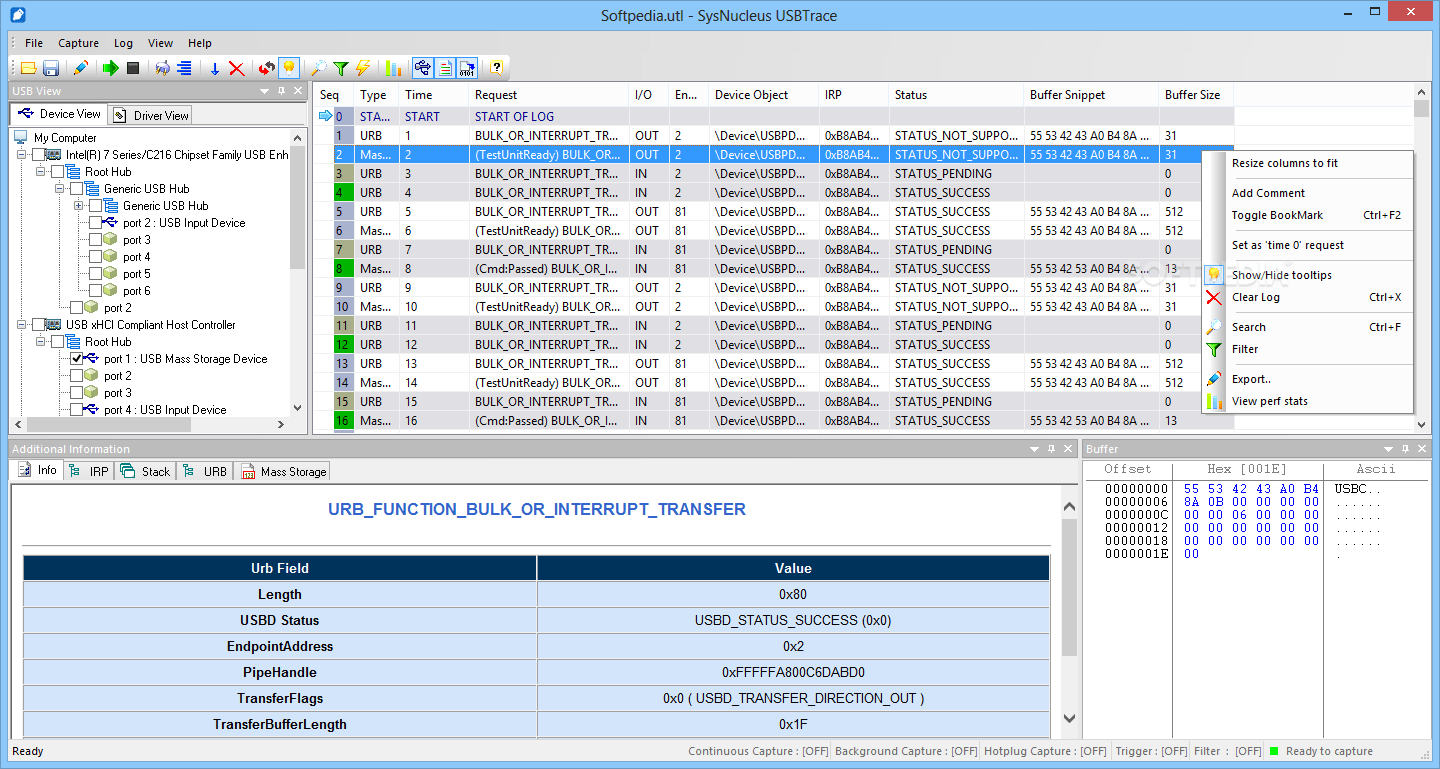Click the blue lines list toolbar icon
1440x769 pixels.
pos(185,68)
